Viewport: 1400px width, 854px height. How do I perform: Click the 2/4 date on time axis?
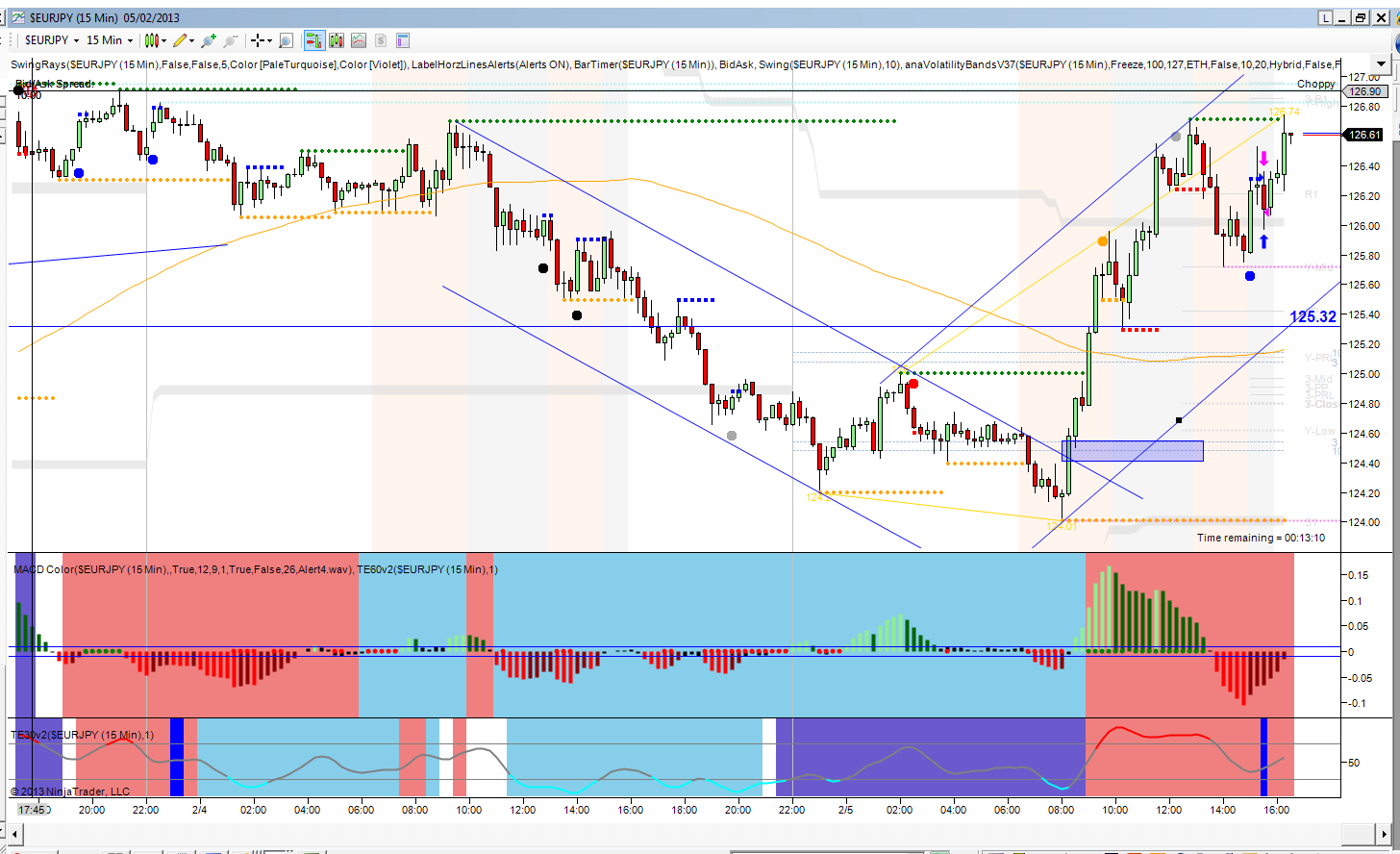click(199, 810)
